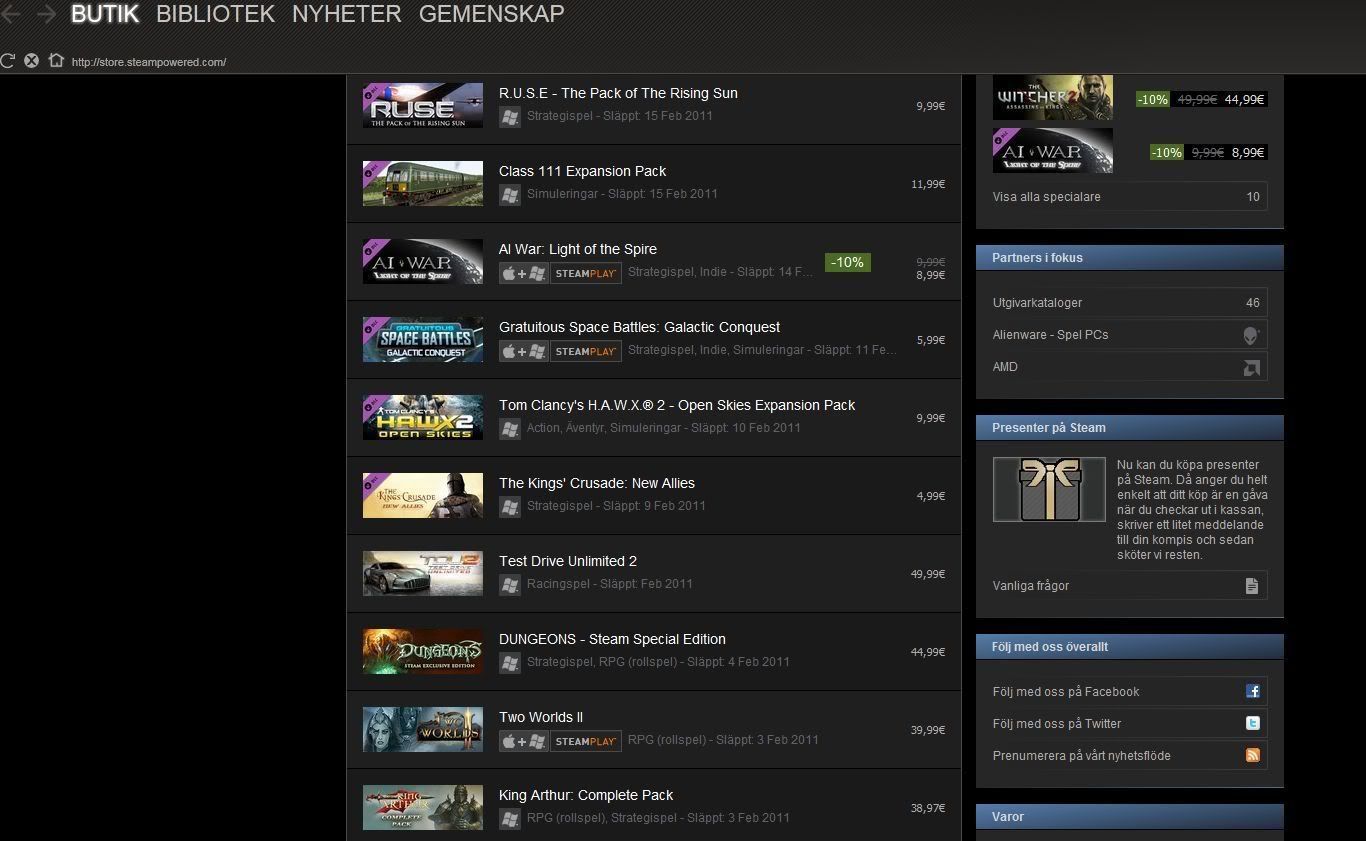Open King Arthur Complete Pack thumbnail
The width and height of the screenshot is (1366, 841).
[x=423, y=807]
